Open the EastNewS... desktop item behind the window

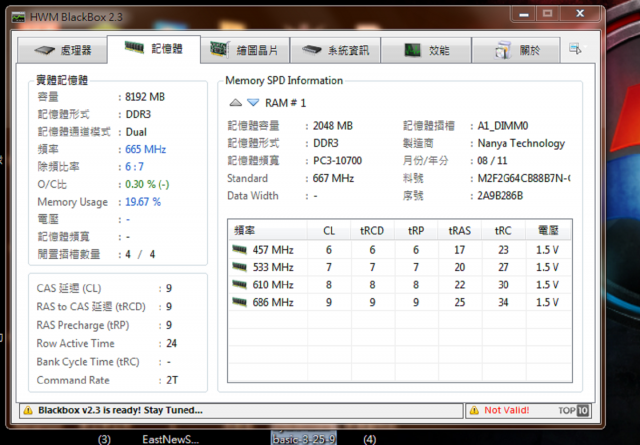pos(171,439)
